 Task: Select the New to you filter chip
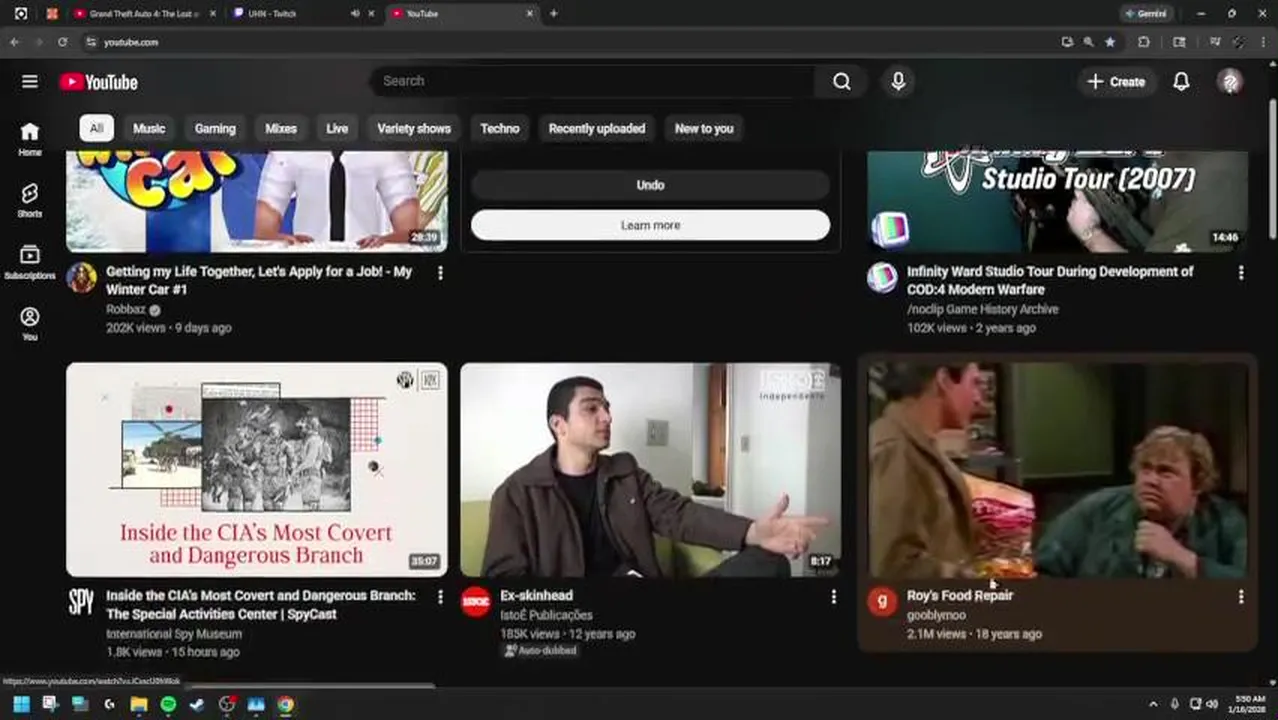tap(704, 128)
